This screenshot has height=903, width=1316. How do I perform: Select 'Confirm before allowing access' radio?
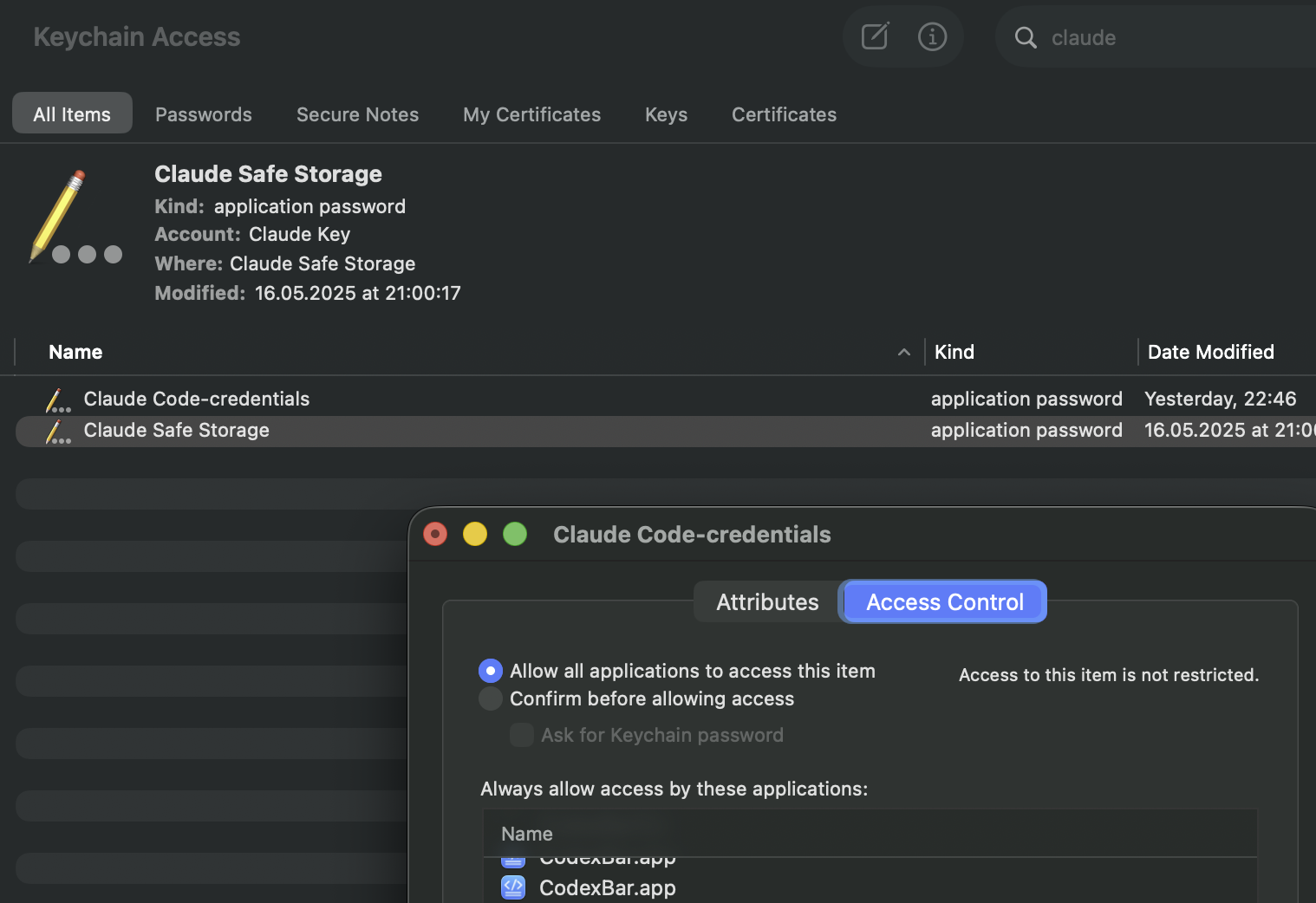pyautogui.click(x=491, y=698)
